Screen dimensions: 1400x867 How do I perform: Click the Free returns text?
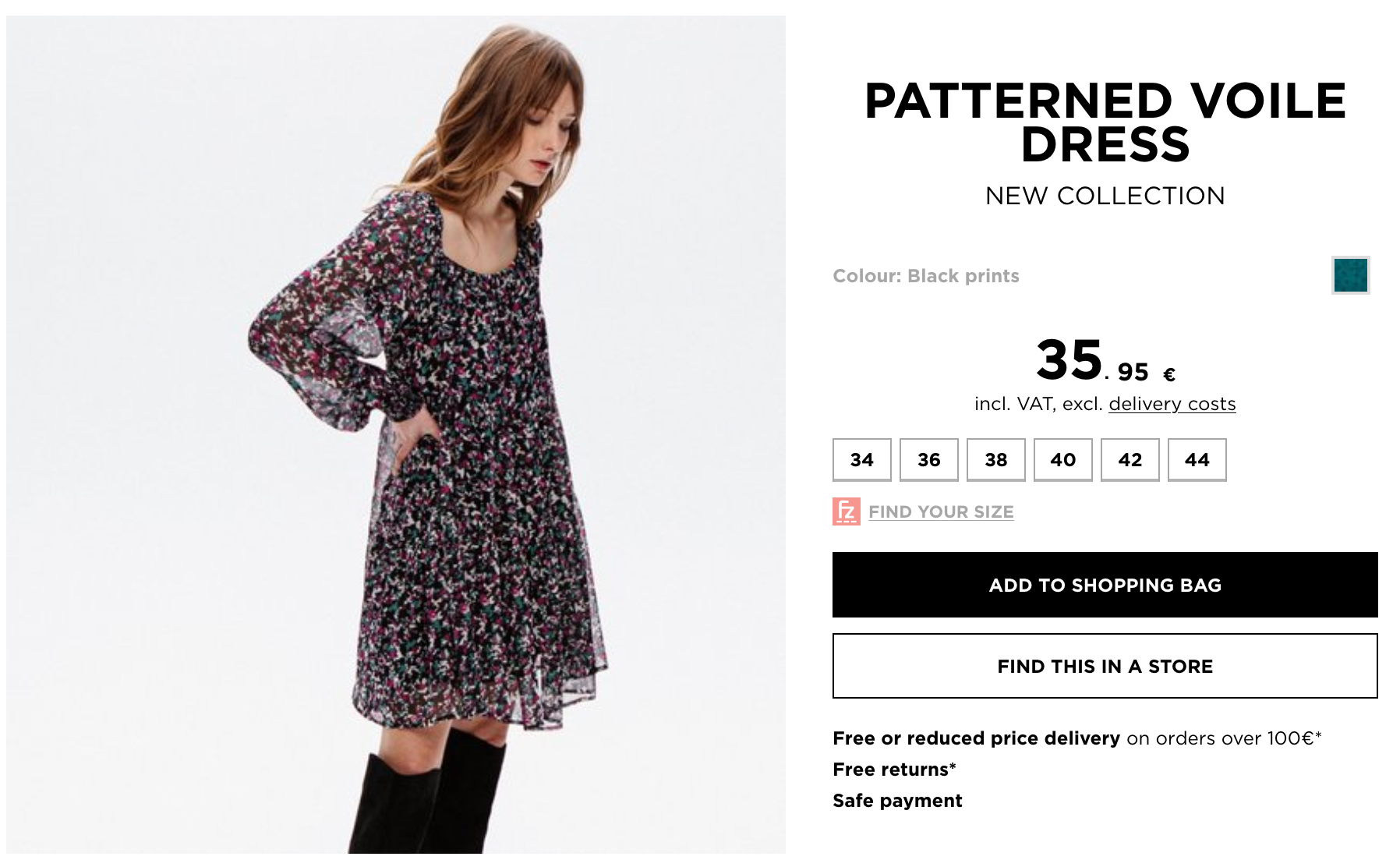tap(894, 770)
